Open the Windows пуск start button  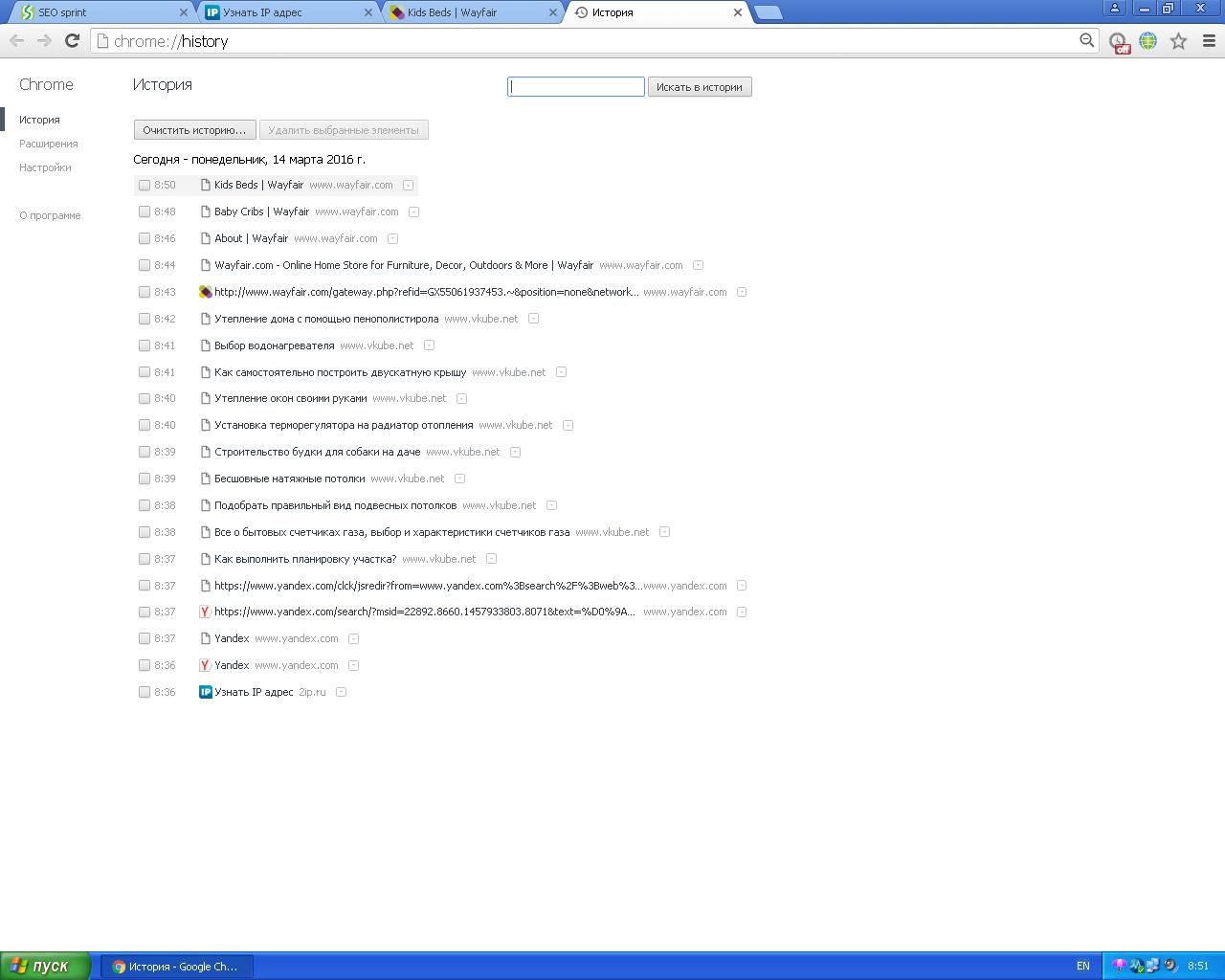[45, 966]
